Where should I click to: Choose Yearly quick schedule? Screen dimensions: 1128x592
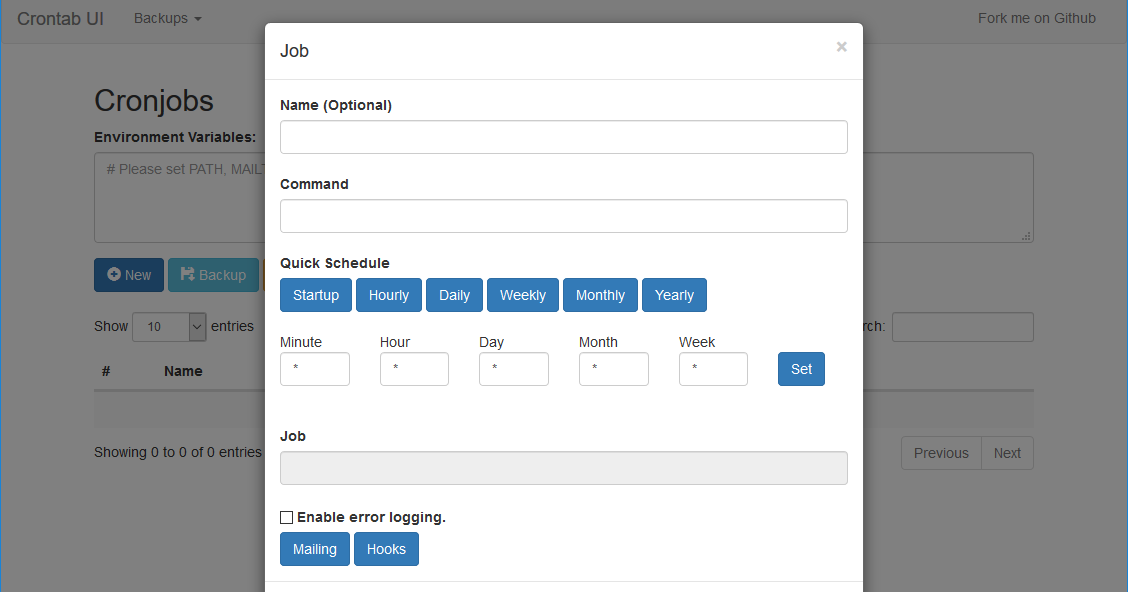coord(674,295)
